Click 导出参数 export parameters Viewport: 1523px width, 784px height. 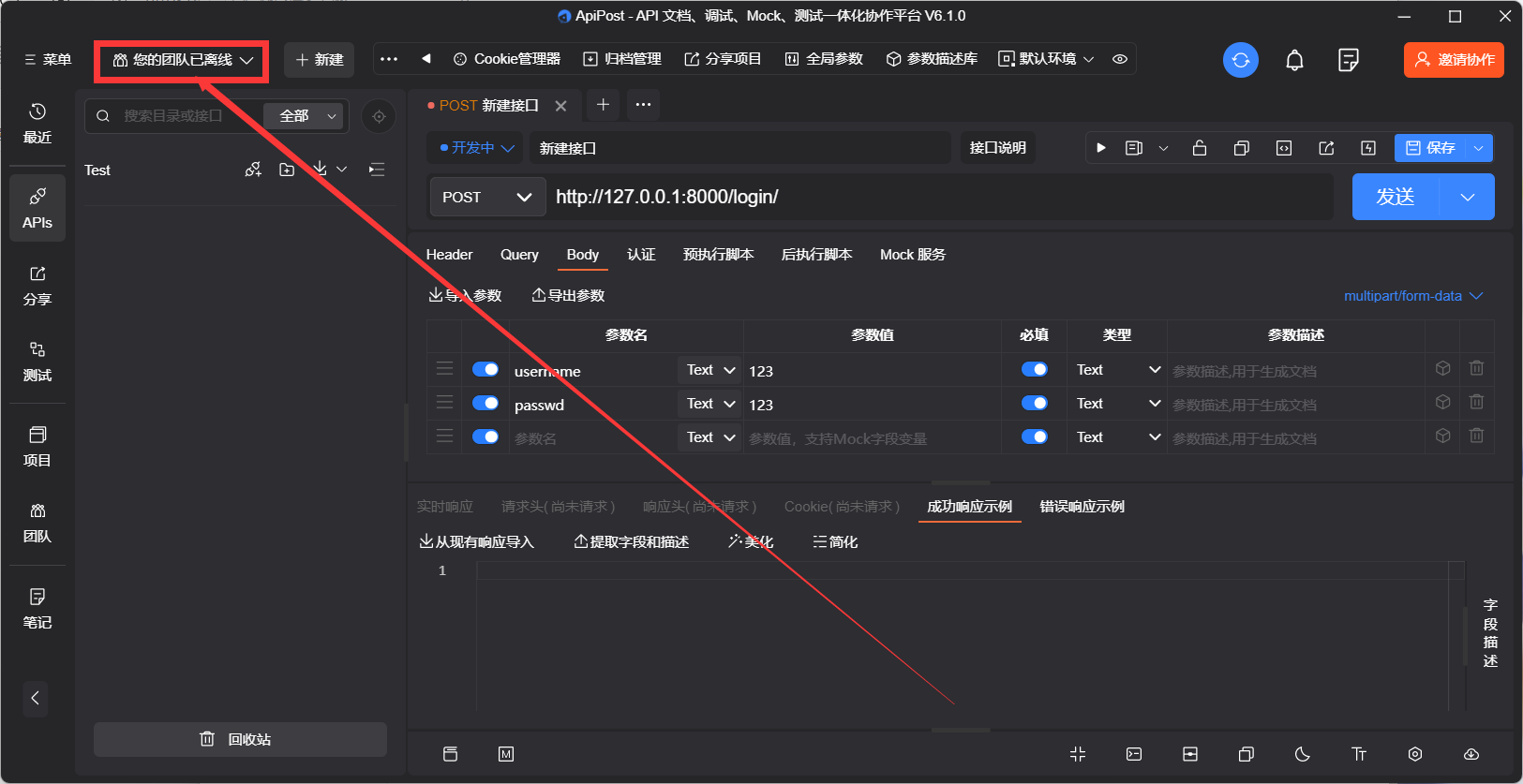pos(569,296)
